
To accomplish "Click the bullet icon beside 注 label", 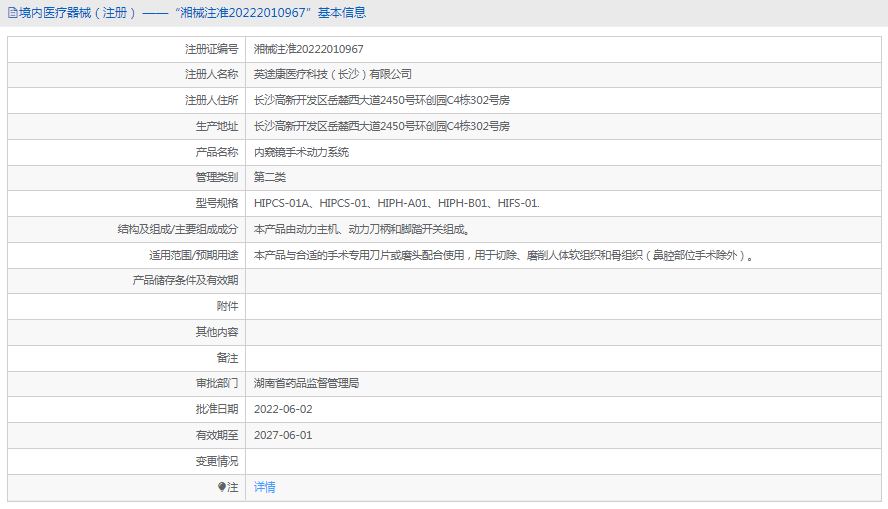I will pyautogui.click(x=222, y=487).
